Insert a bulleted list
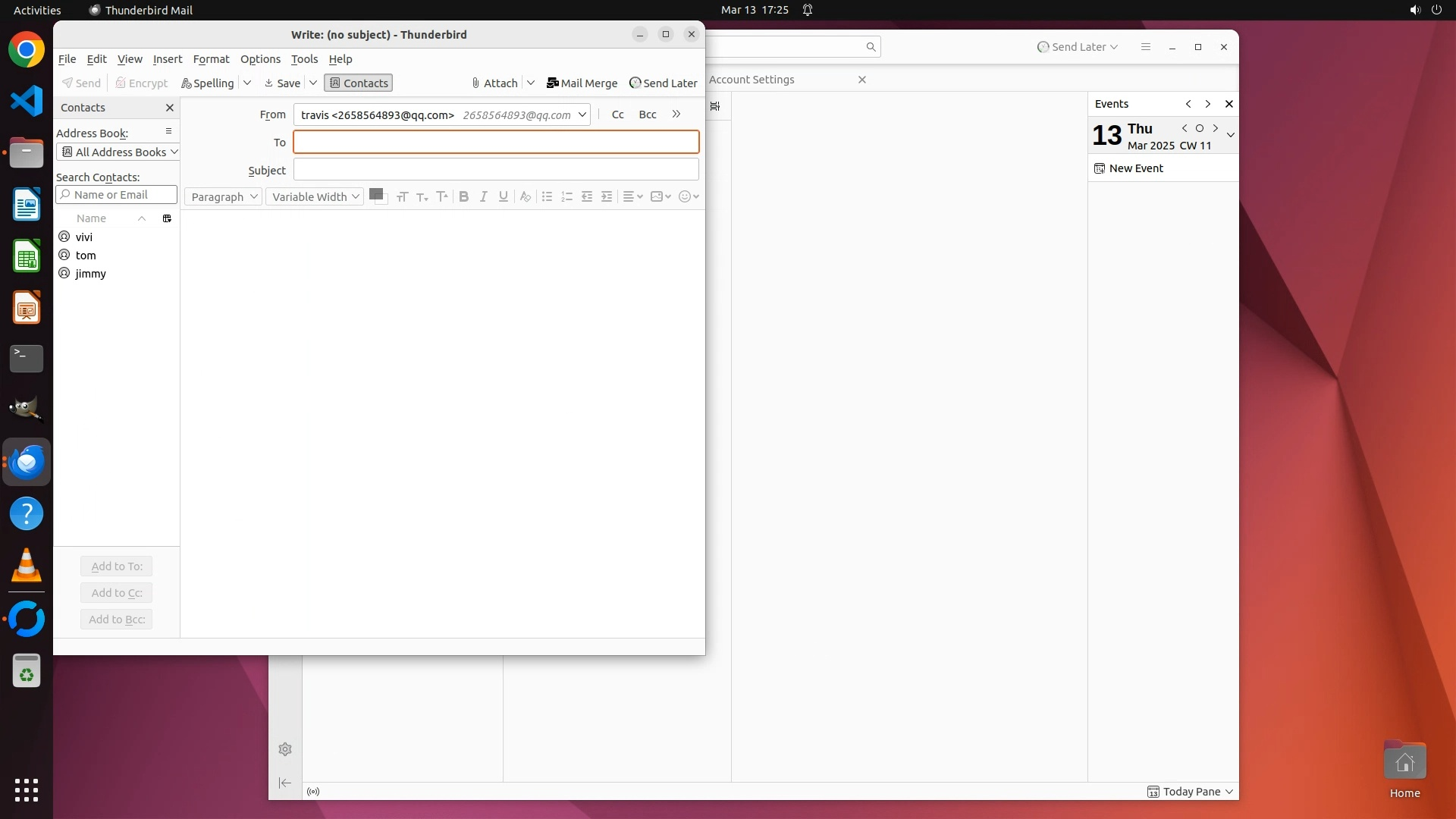Image resolution: width=1456 pixels, height=819 pixels. [547, 196]
